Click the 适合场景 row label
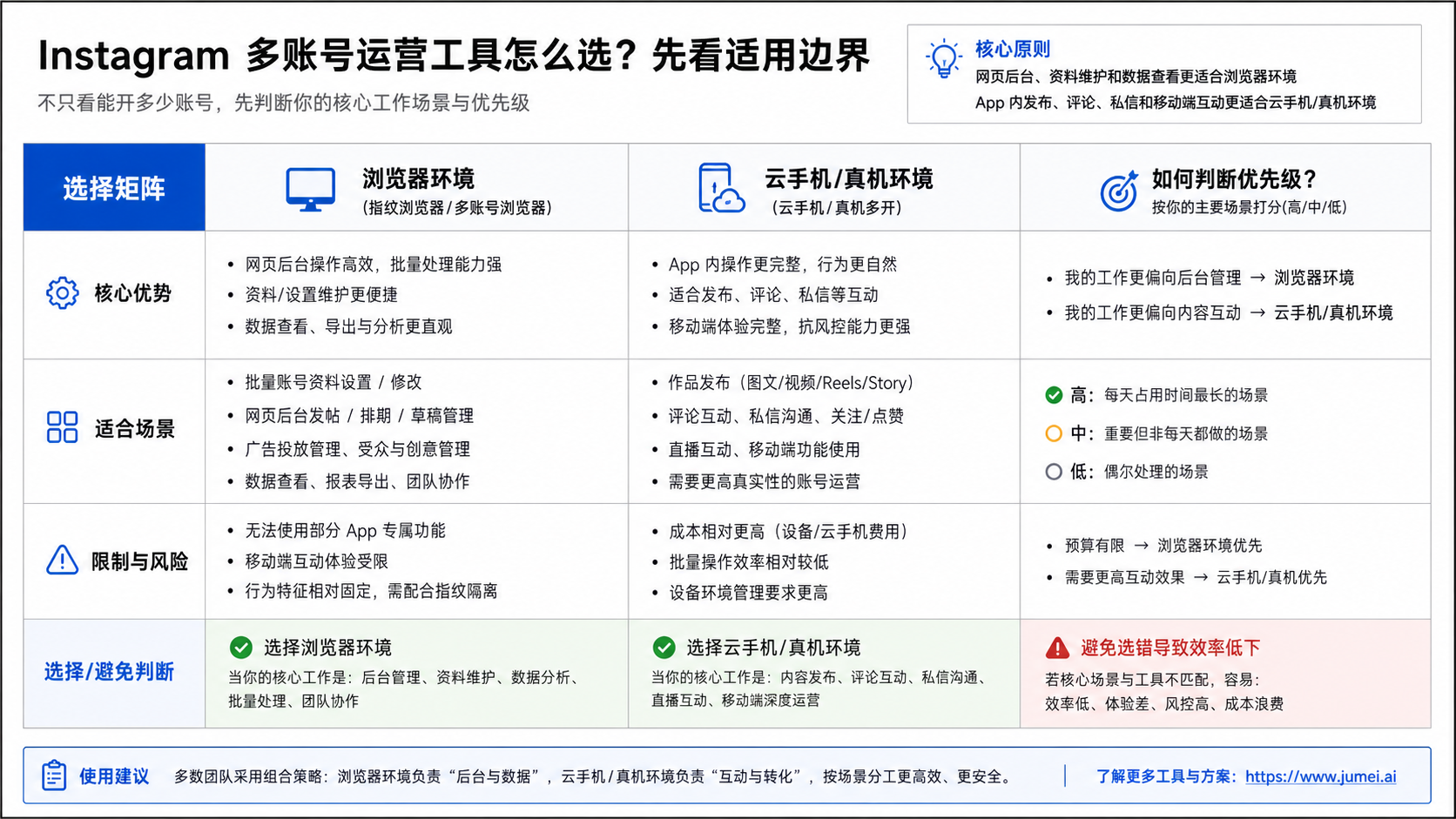This screenshot has height=819, width=1456. tap(134, 428)
